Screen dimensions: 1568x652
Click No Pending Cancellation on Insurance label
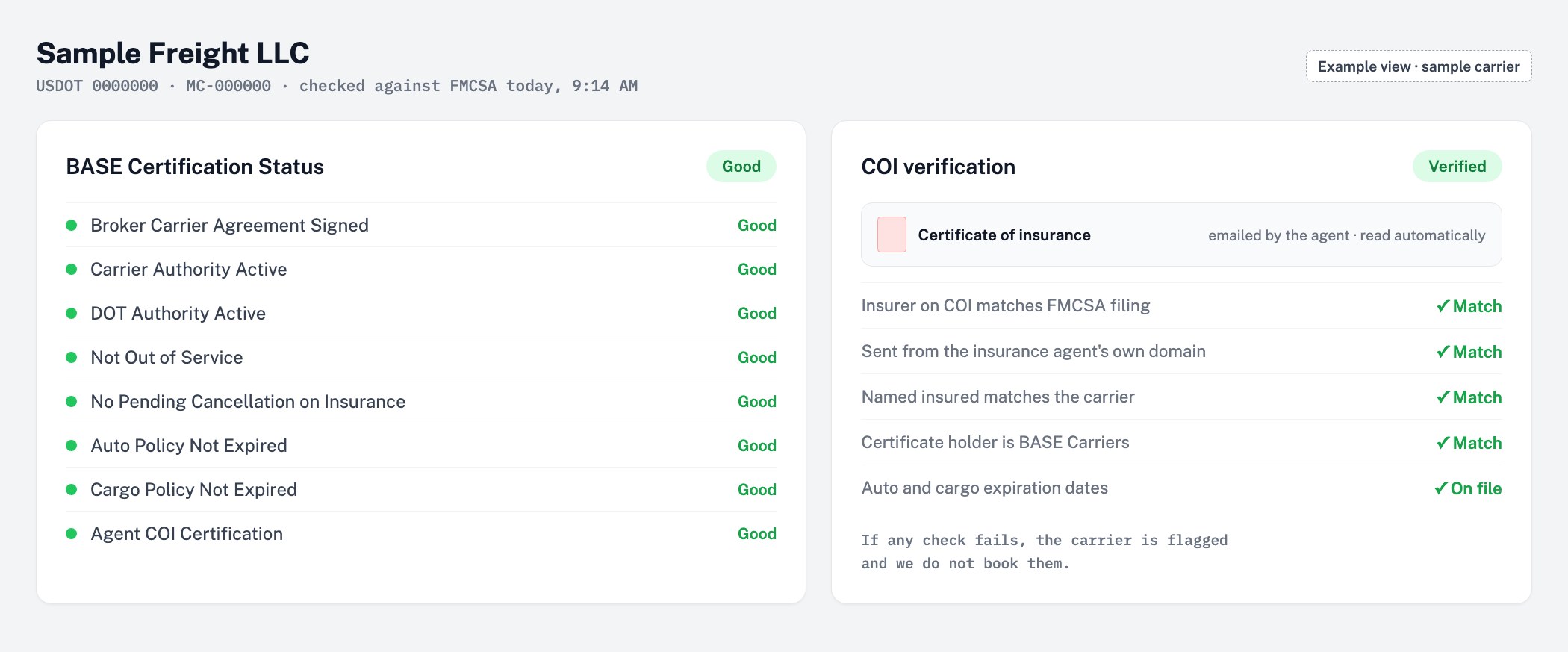[x=248, y=401]
